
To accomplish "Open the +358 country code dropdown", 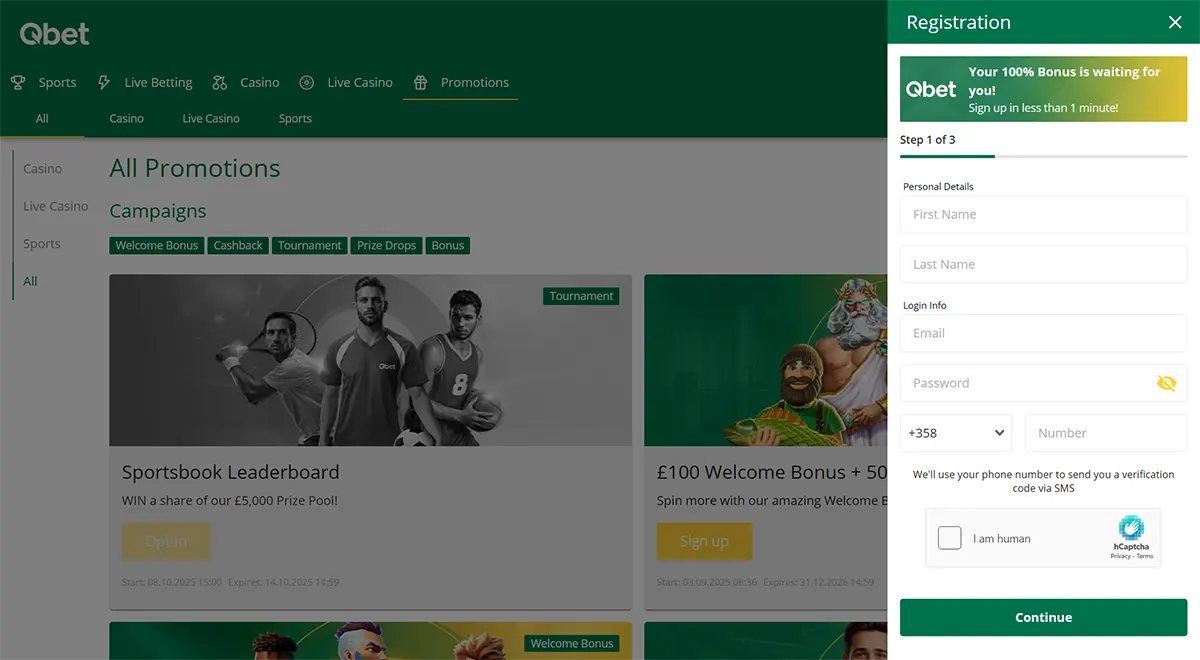I will [956, 433].
